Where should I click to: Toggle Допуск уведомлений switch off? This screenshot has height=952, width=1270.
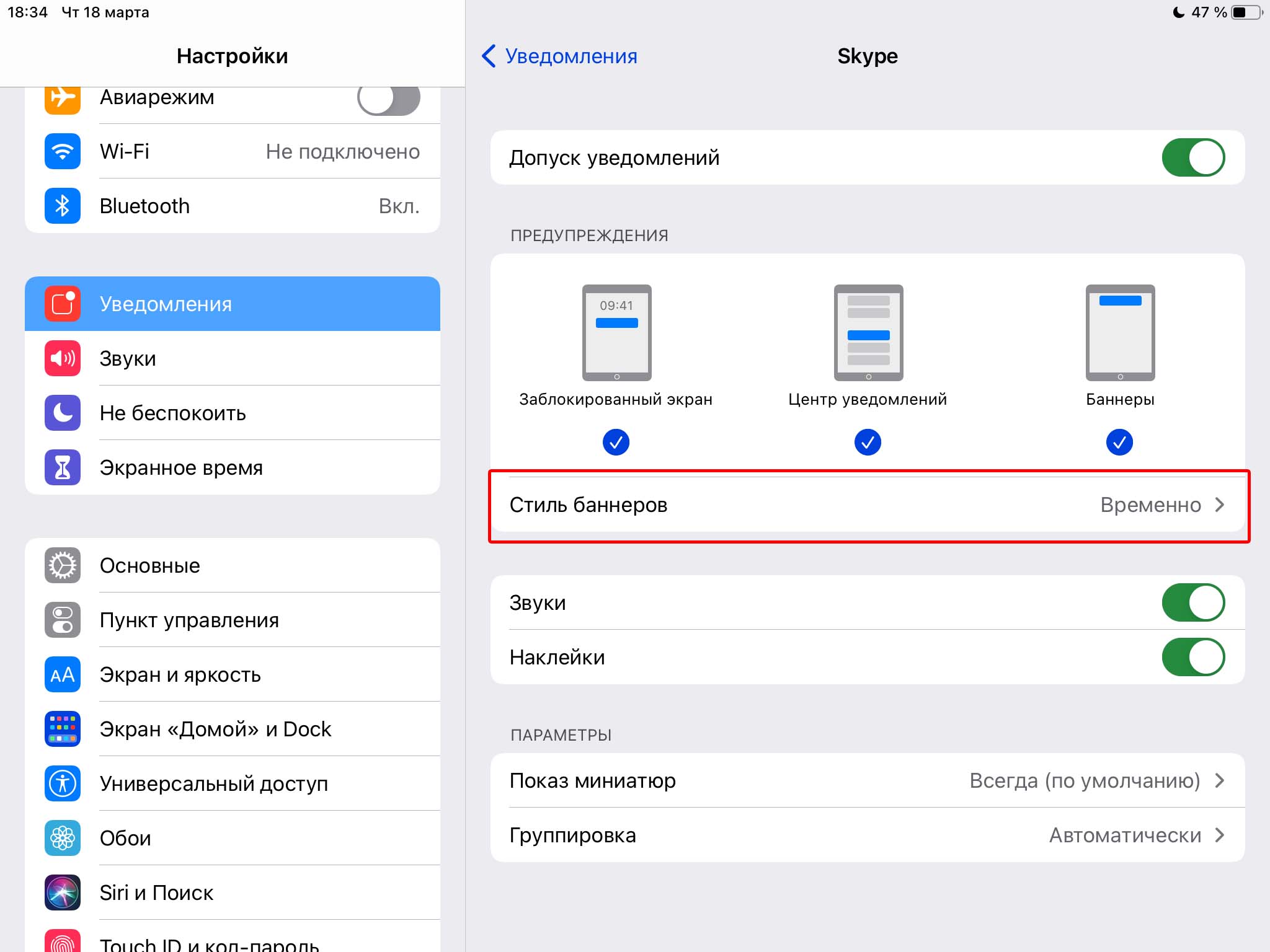1197,157
